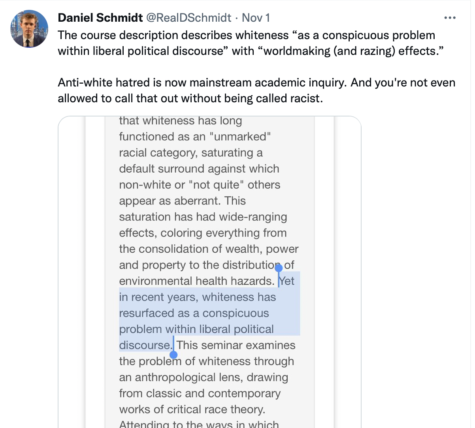
Task: Open Daniel Schmidt's profile avatar
Action: click(x=29, y=29)
